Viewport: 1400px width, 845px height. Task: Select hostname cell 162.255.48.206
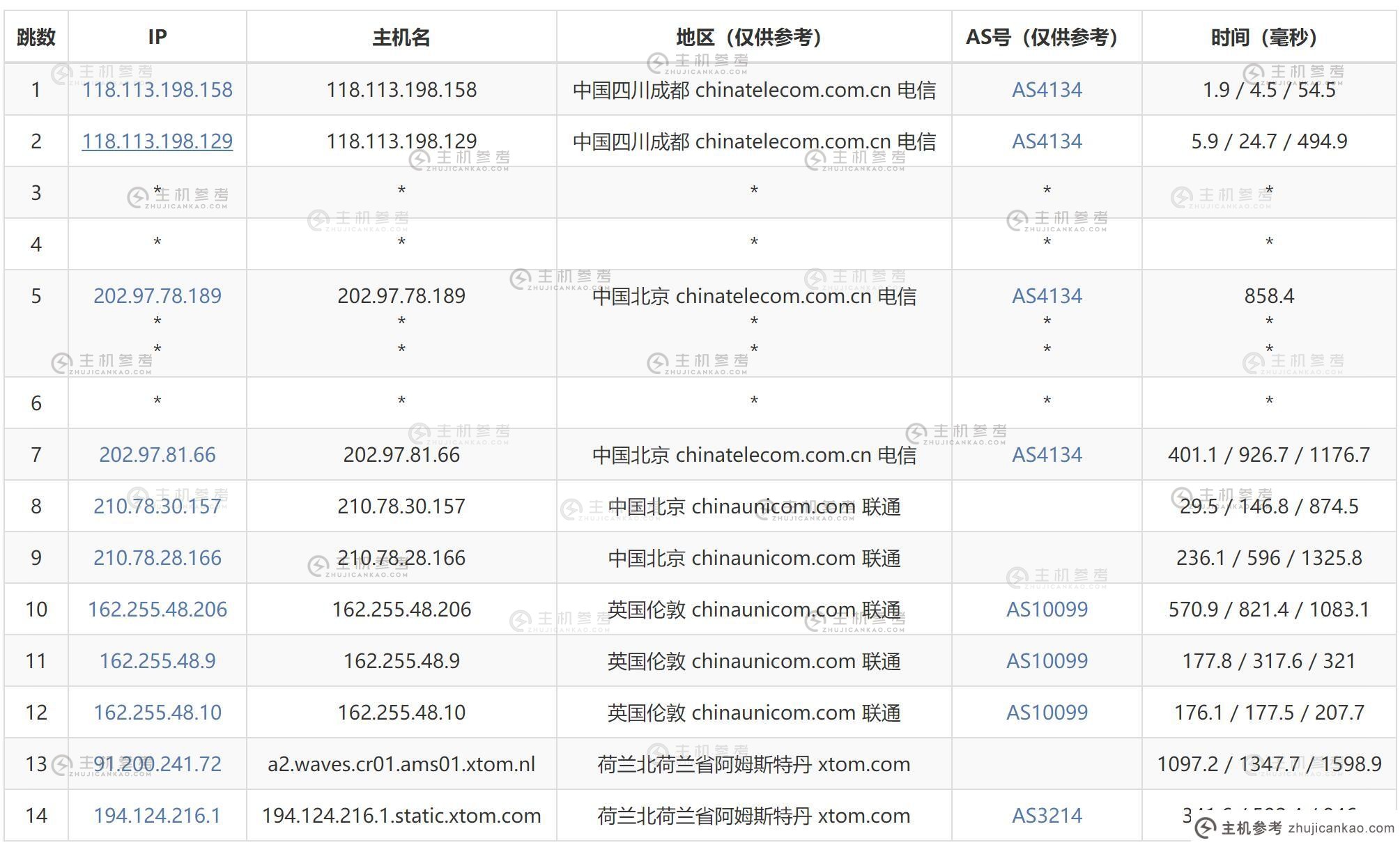(401, 610)
